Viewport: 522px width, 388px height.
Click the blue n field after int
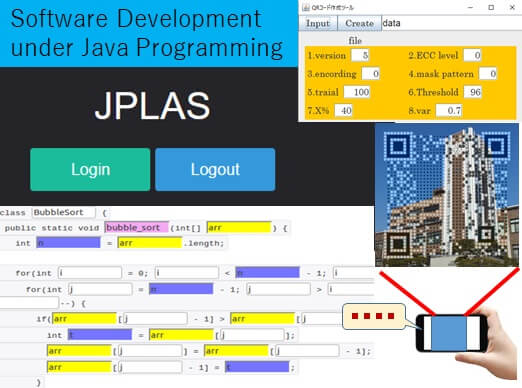click(x=68, y=243)
